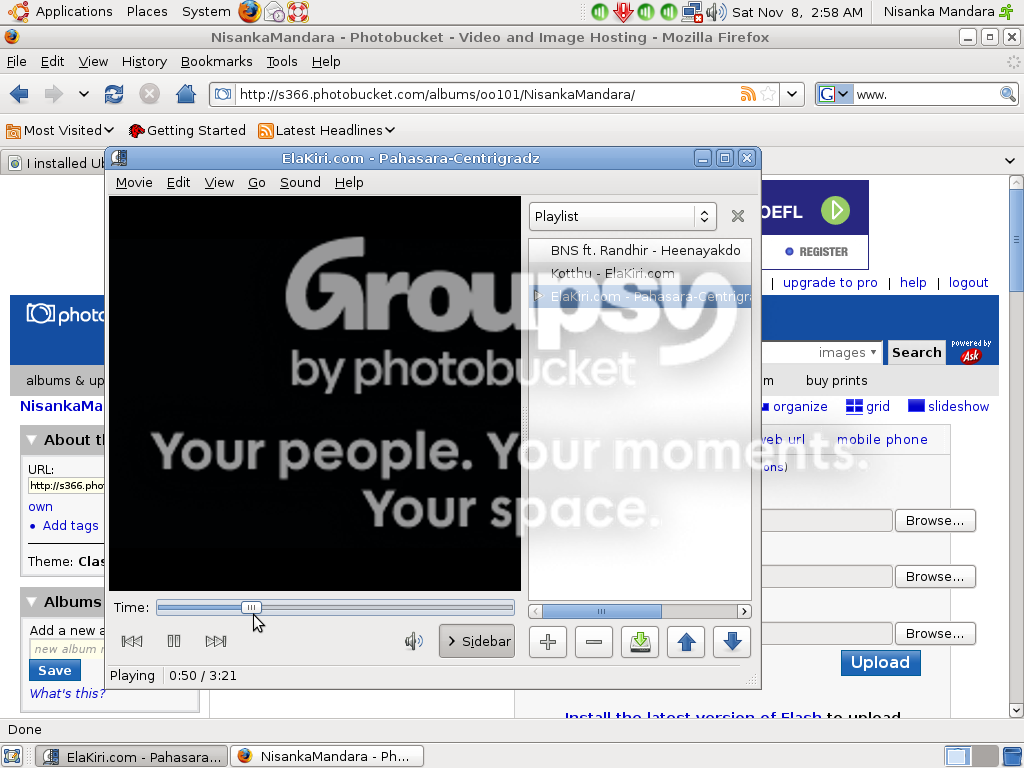Viewport: 1024px width, 768px height.
Task: Add a file to the playlist
Action: 548,642
